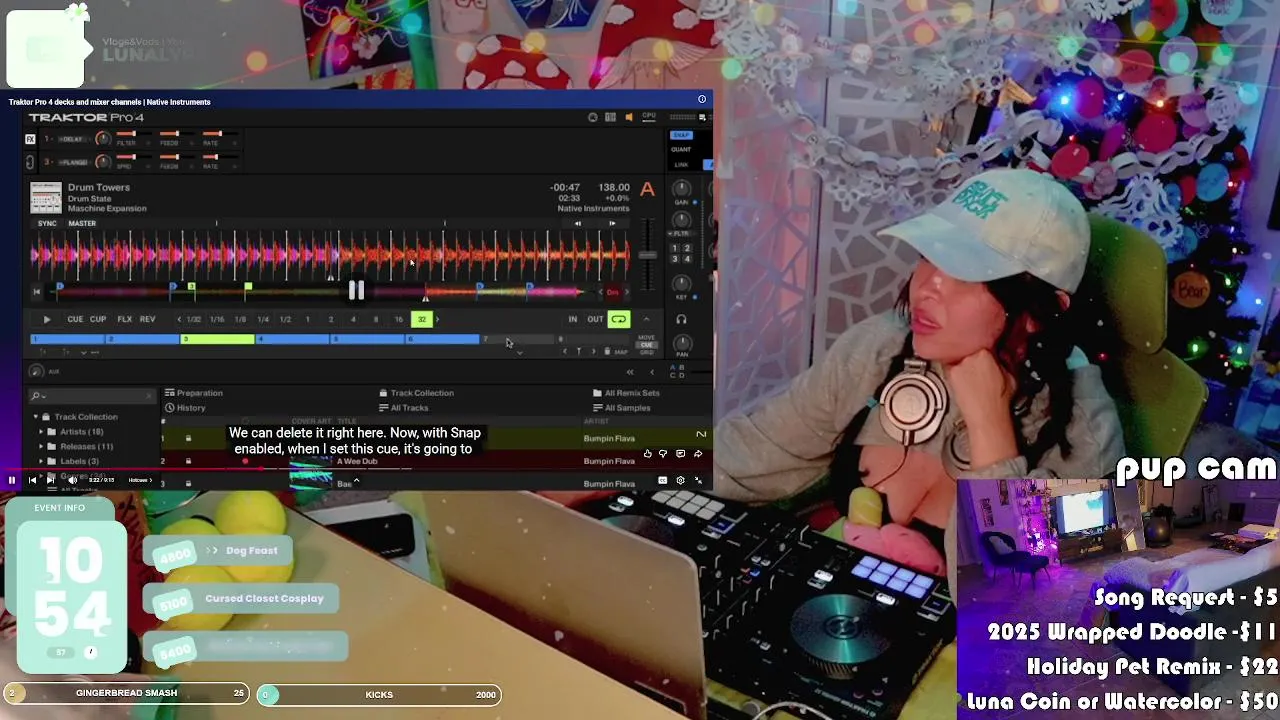This screenshot has height=720, width=1280.
Task: Click the headphone cue icon
Action: [681, 319]
